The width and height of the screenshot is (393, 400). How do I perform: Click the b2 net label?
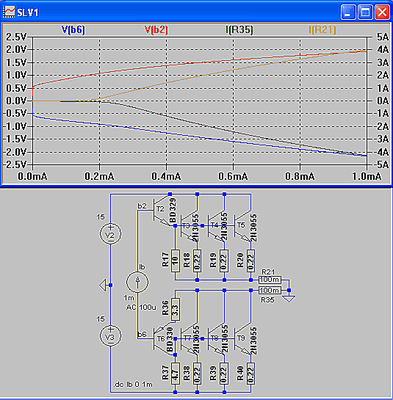(x=142, y=206)
